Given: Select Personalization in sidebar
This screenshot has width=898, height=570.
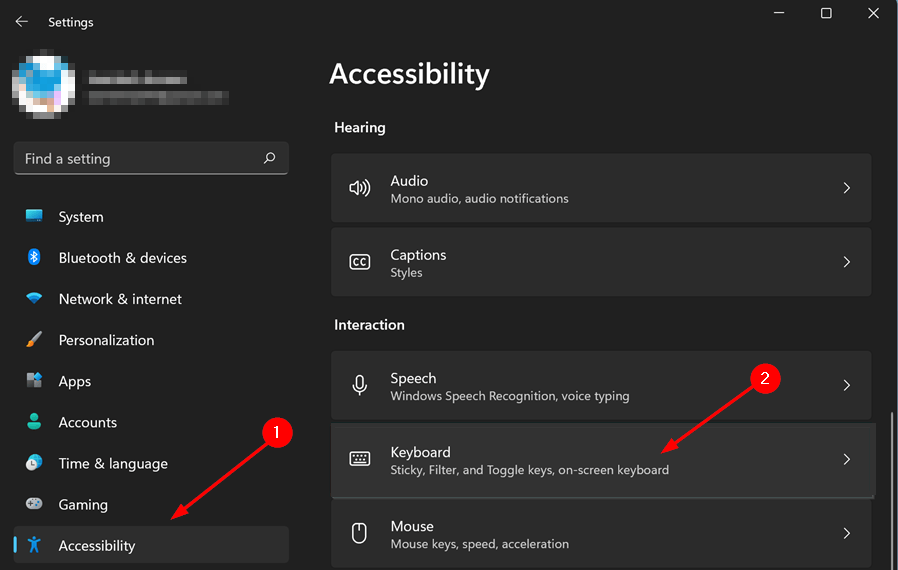Looking at the screenshot, I should [151, 340].
